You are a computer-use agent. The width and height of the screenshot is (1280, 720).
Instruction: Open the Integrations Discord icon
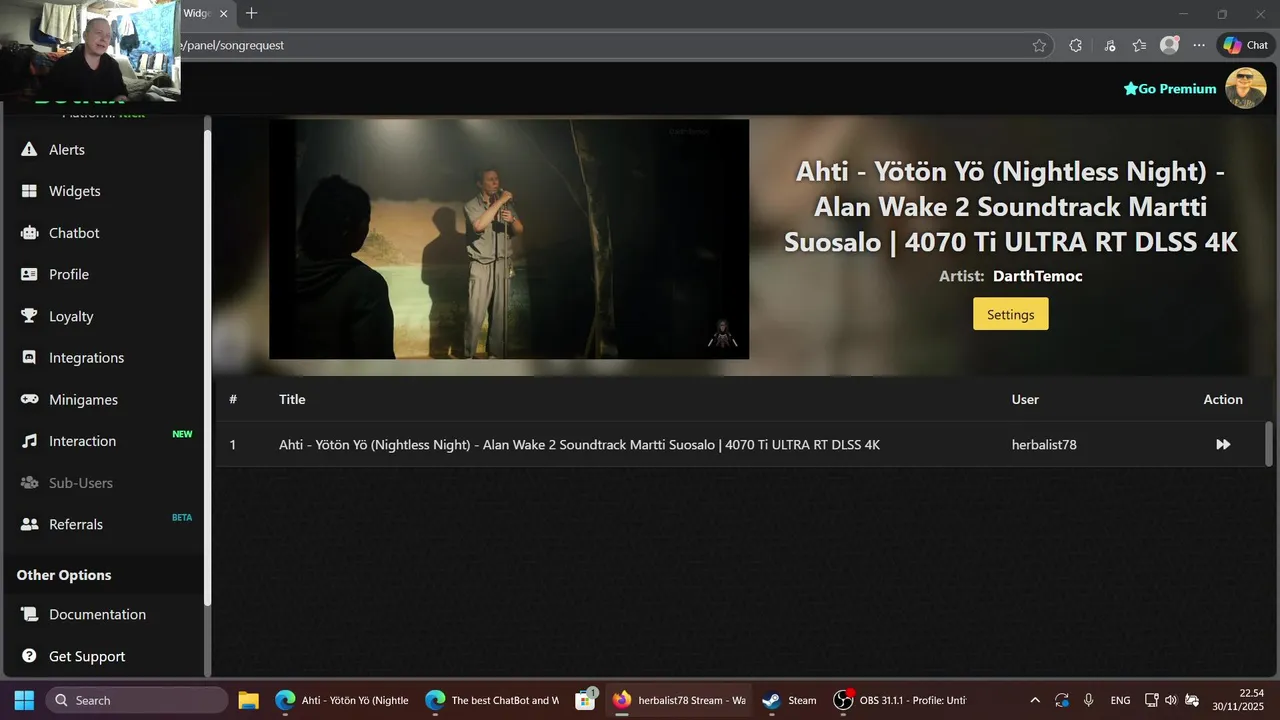[29, 358]
